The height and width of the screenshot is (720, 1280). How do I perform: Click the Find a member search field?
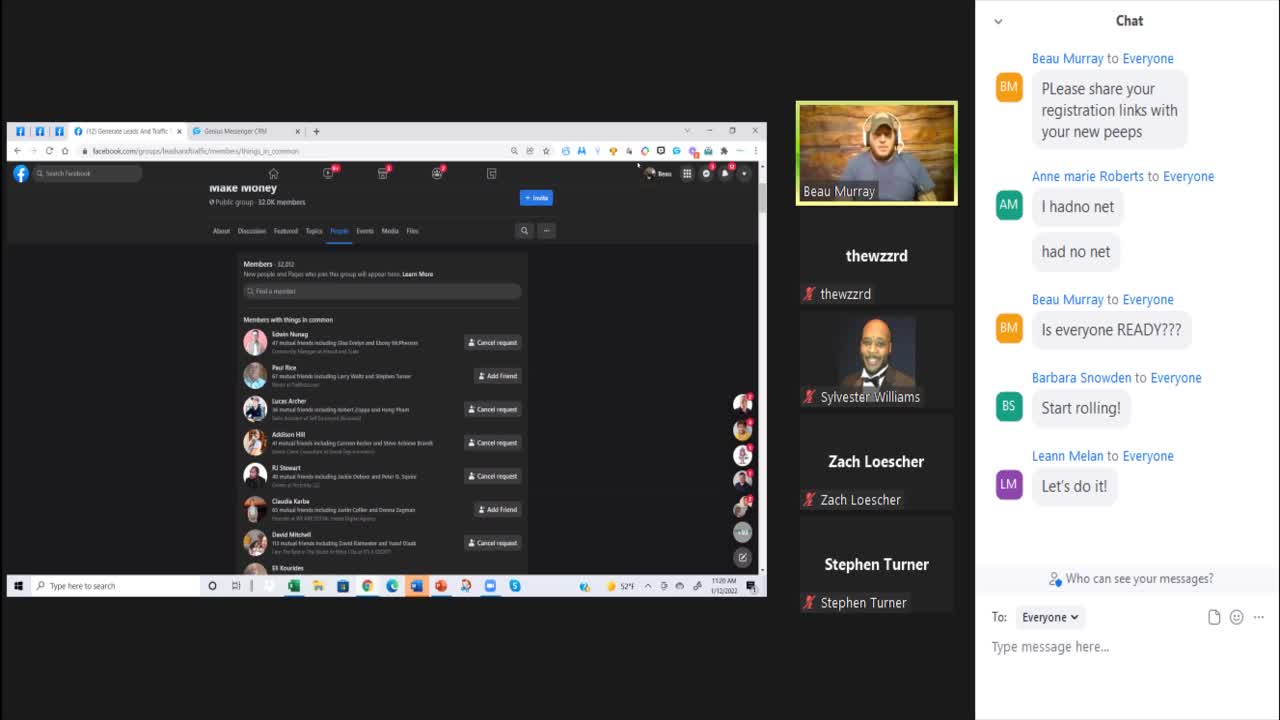coord(382,291)
